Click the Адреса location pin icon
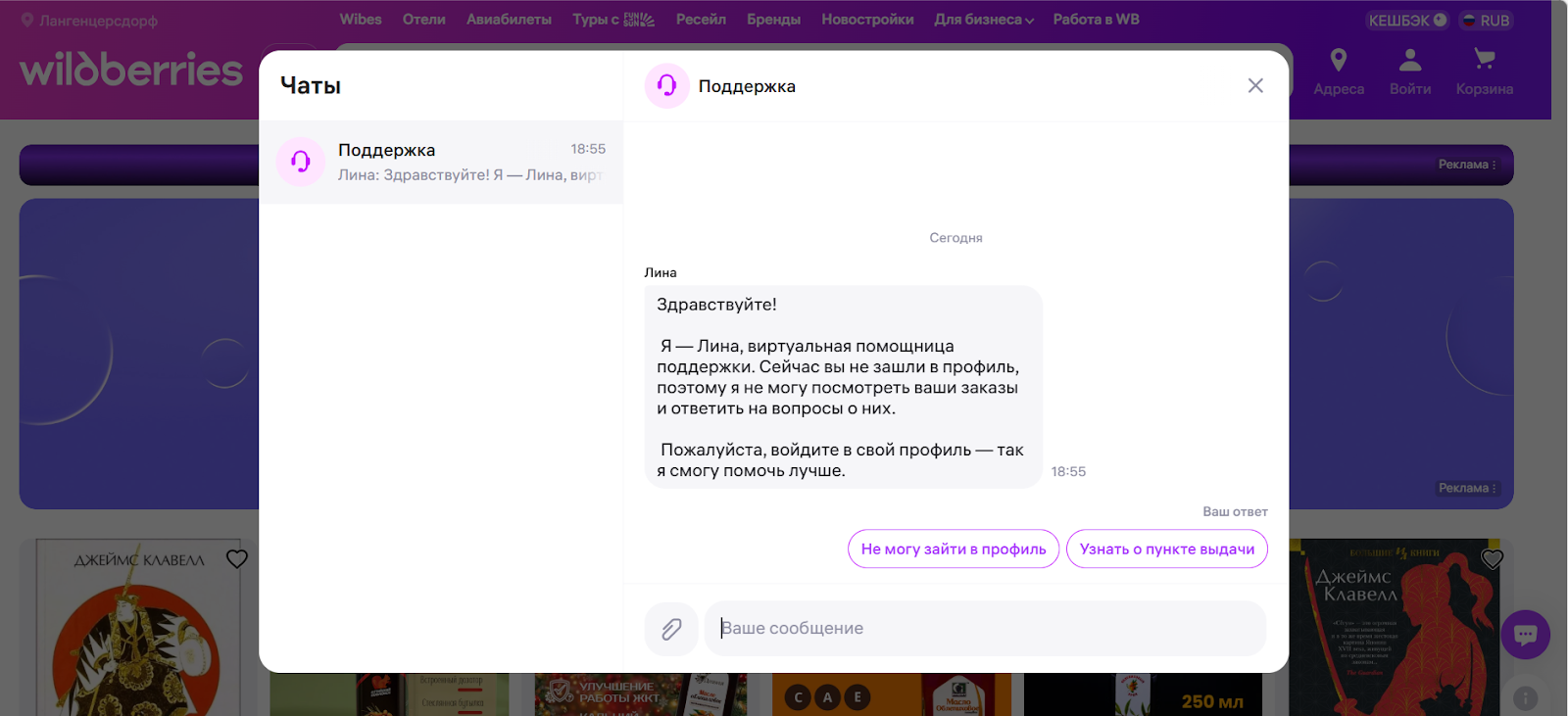Screen dimensions: 1568x716 pyautogui.click(x=1339, y=61)
